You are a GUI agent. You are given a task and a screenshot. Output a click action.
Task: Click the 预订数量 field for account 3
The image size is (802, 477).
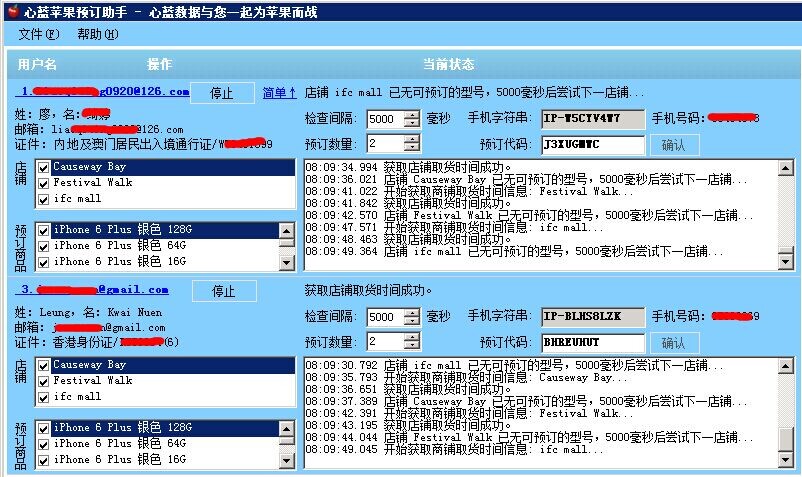coord(386,342)
